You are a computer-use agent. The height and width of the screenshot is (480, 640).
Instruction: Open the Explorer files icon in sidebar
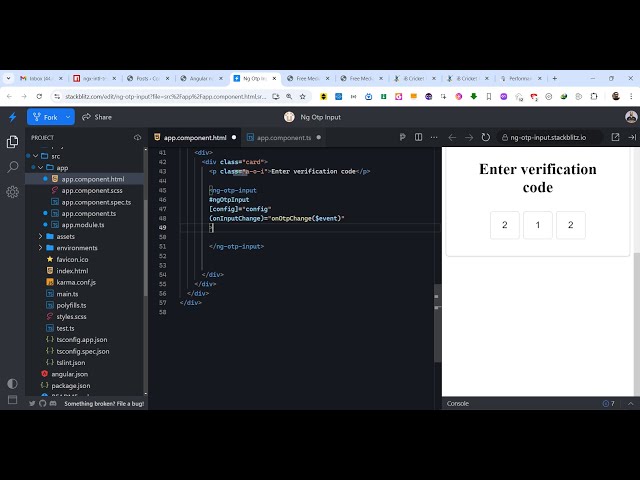[12, 142]
